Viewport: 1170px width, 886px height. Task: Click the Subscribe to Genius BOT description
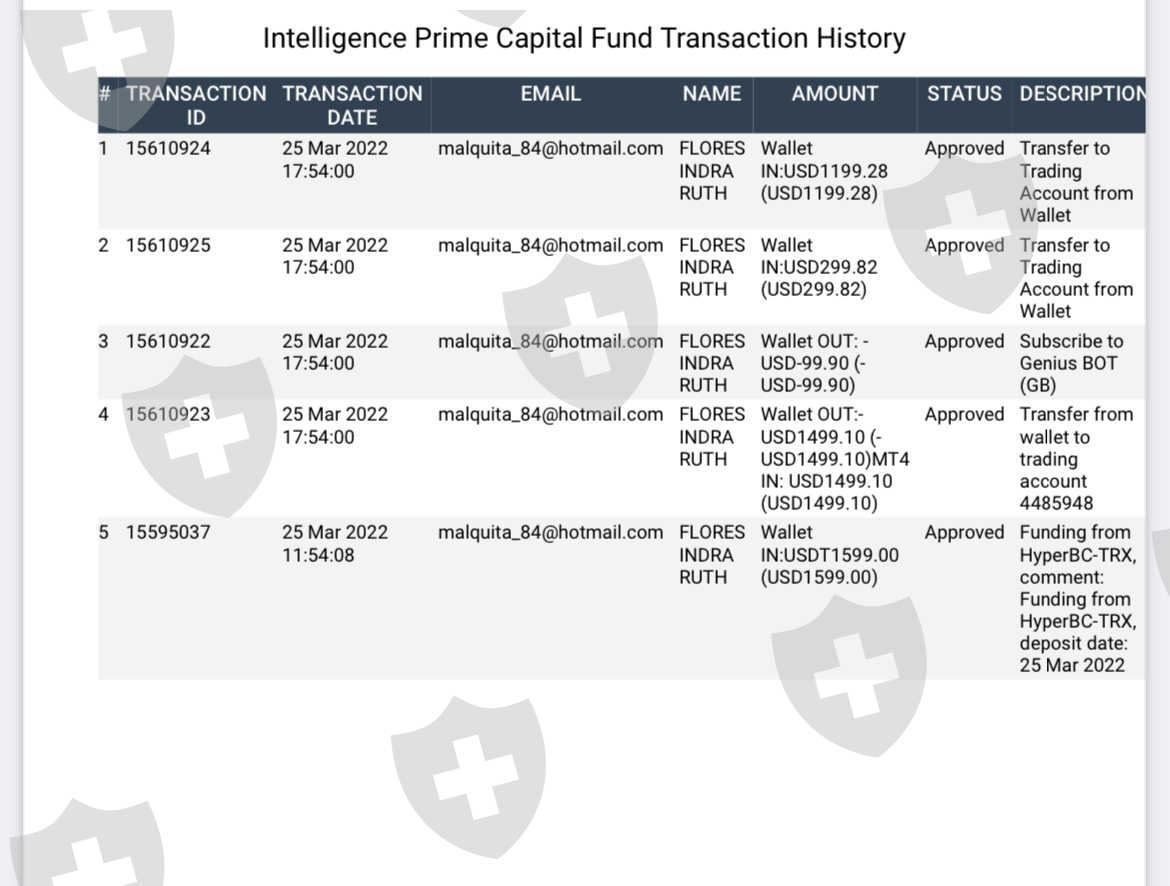click(1070, 363)
